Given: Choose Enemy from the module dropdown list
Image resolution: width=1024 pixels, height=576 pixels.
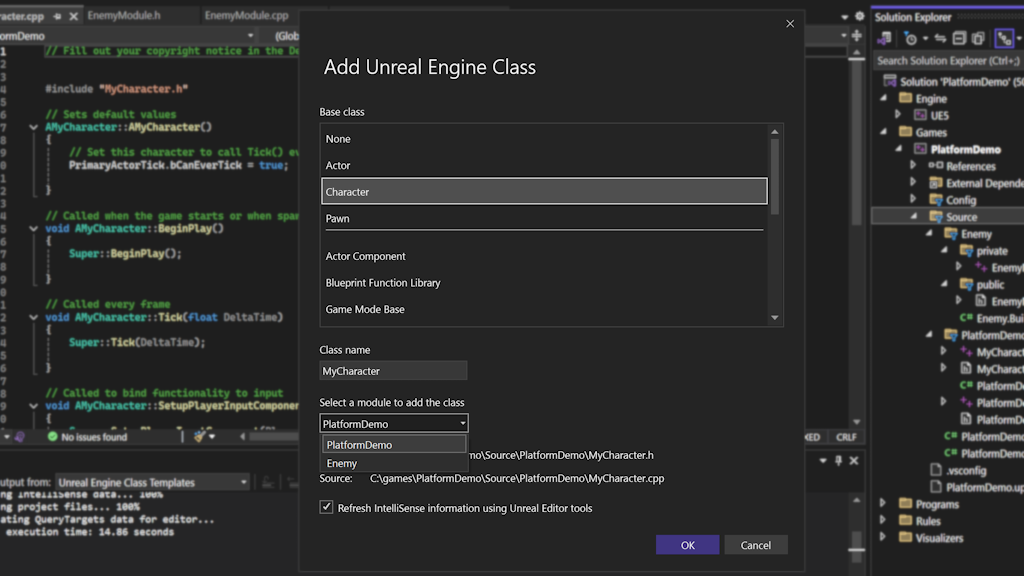Looking at the screenshot, I should (342, 463).
